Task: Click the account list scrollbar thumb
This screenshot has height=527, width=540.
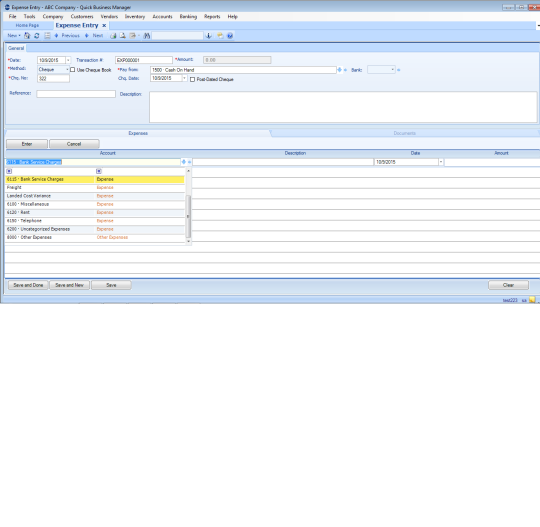Action: (x=188, y=216)
